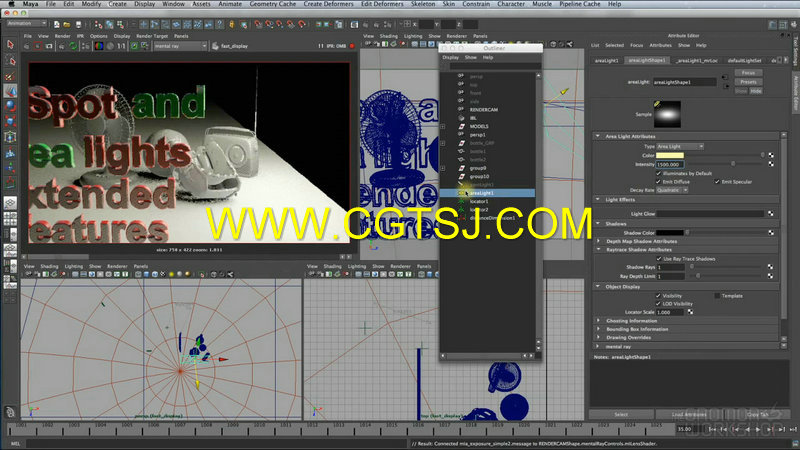Click the checker map button beside Light Glow

[771, 214]
